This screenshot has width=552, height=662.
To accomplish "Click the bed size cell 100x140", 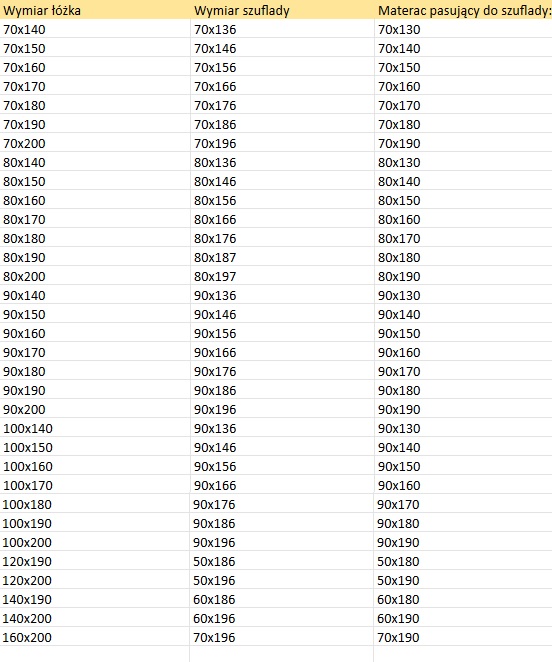I will 95,428.
